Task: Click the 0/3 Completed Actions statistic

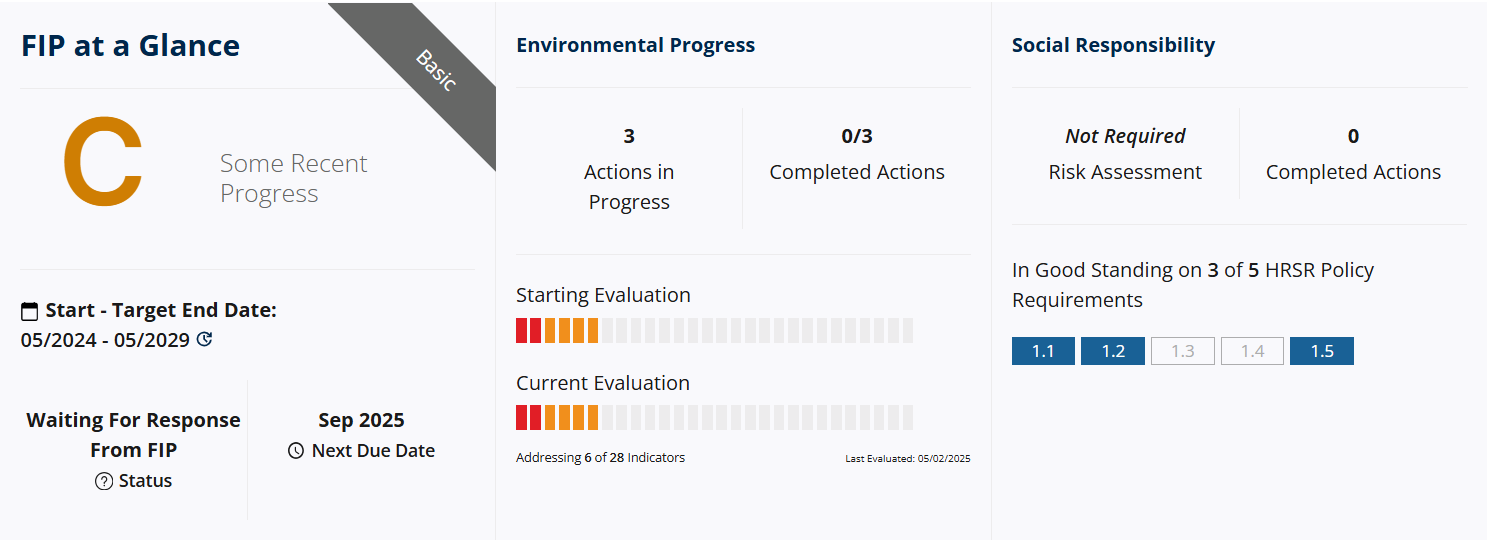Action: pos(857,155)
